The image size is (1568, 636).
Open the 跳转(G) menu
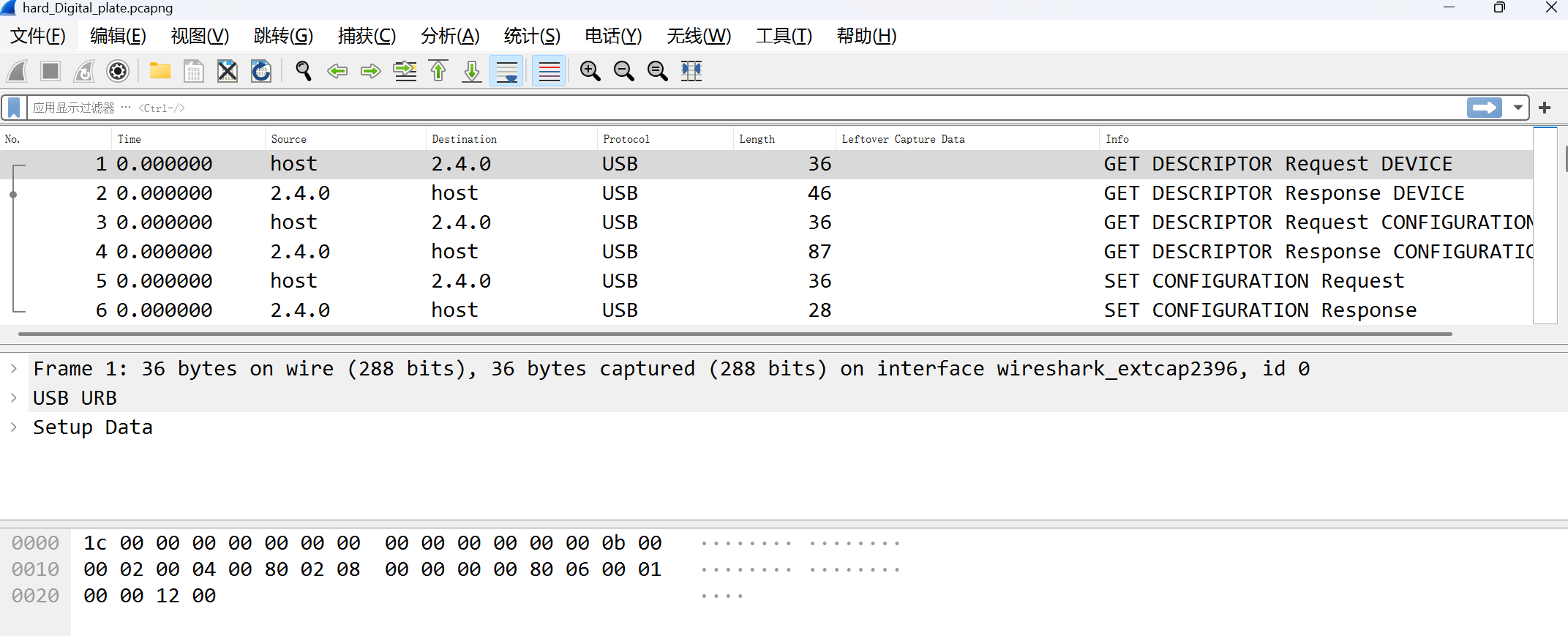coord(283,36)
